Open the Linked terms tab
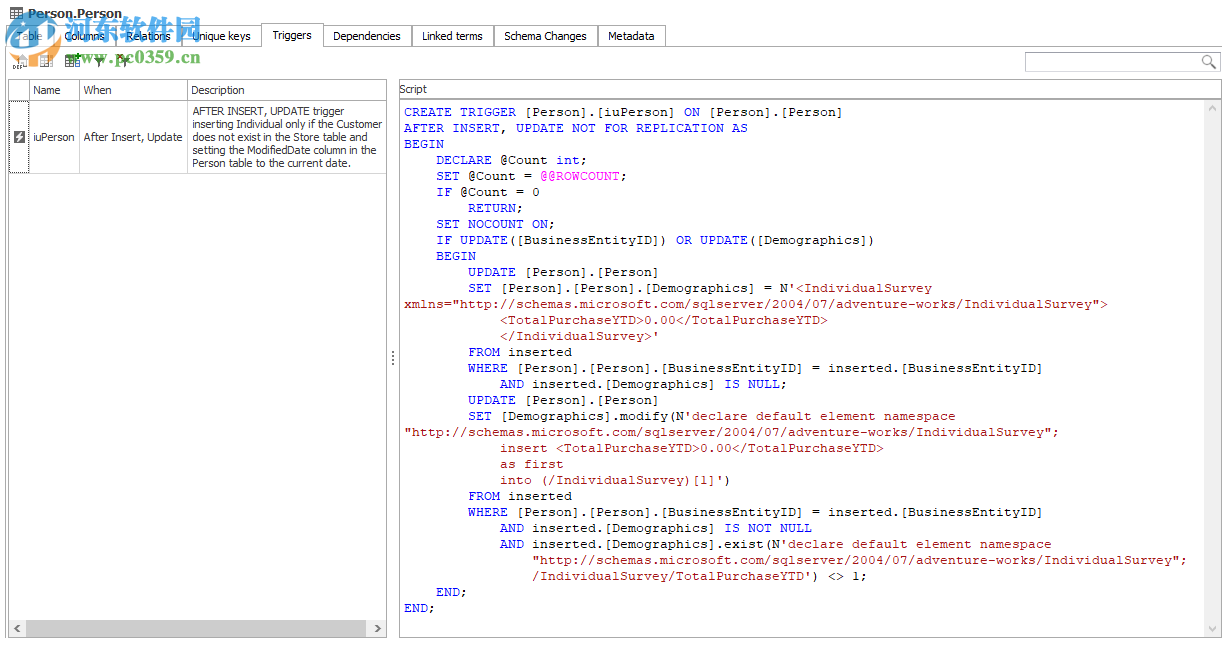 pyautogui.click(x=452, y=36)
